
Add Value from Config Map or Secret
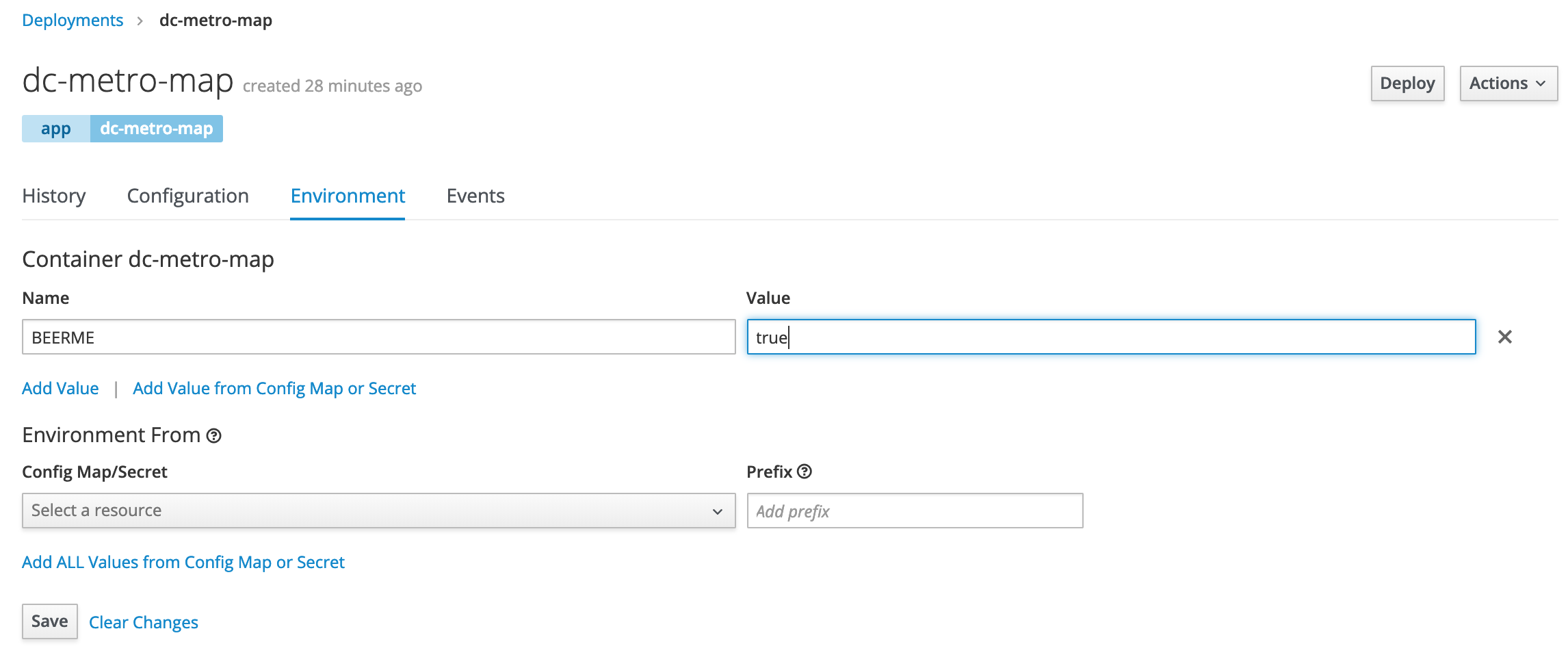pos(274,388)
